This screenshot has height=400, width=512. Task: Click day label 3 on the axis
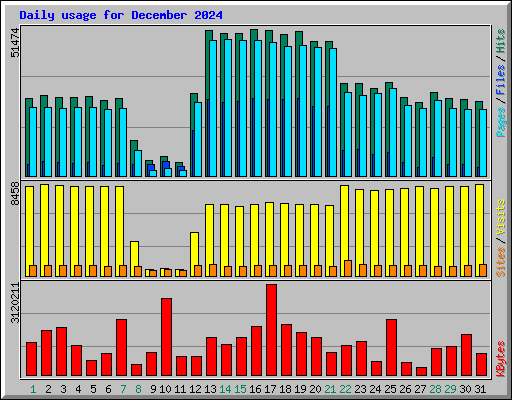[x=63, y=389]
